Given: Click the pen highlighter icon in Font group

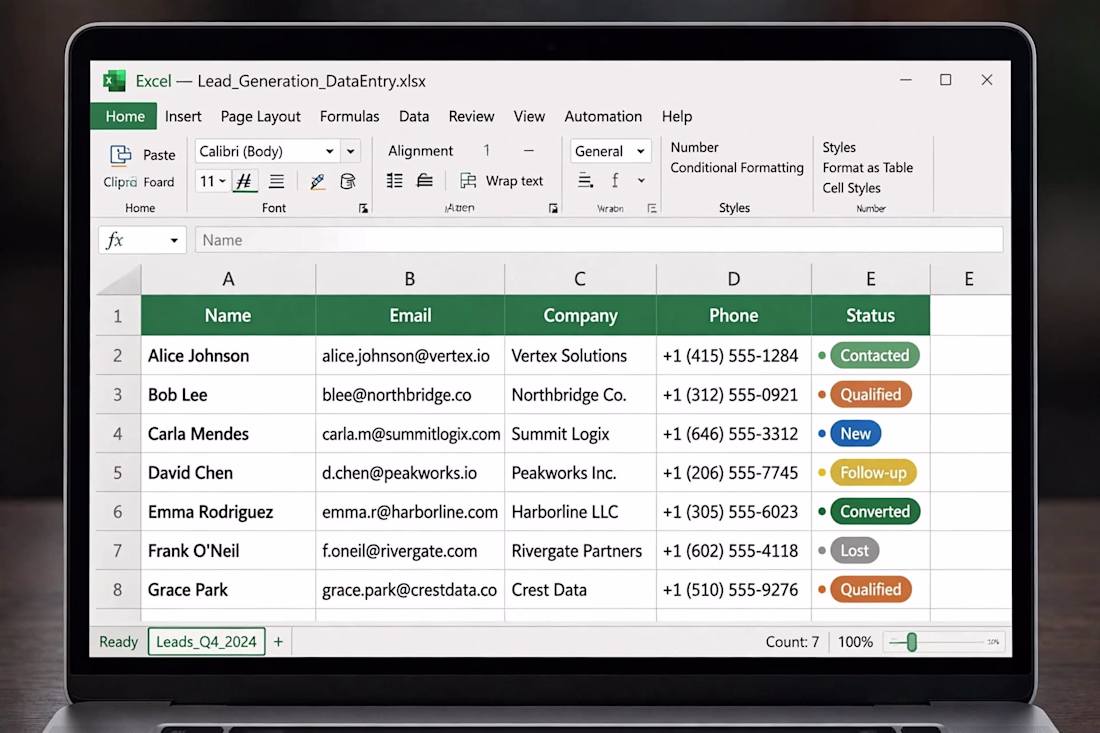Looking at the screenshot, I should click(317, 181).
